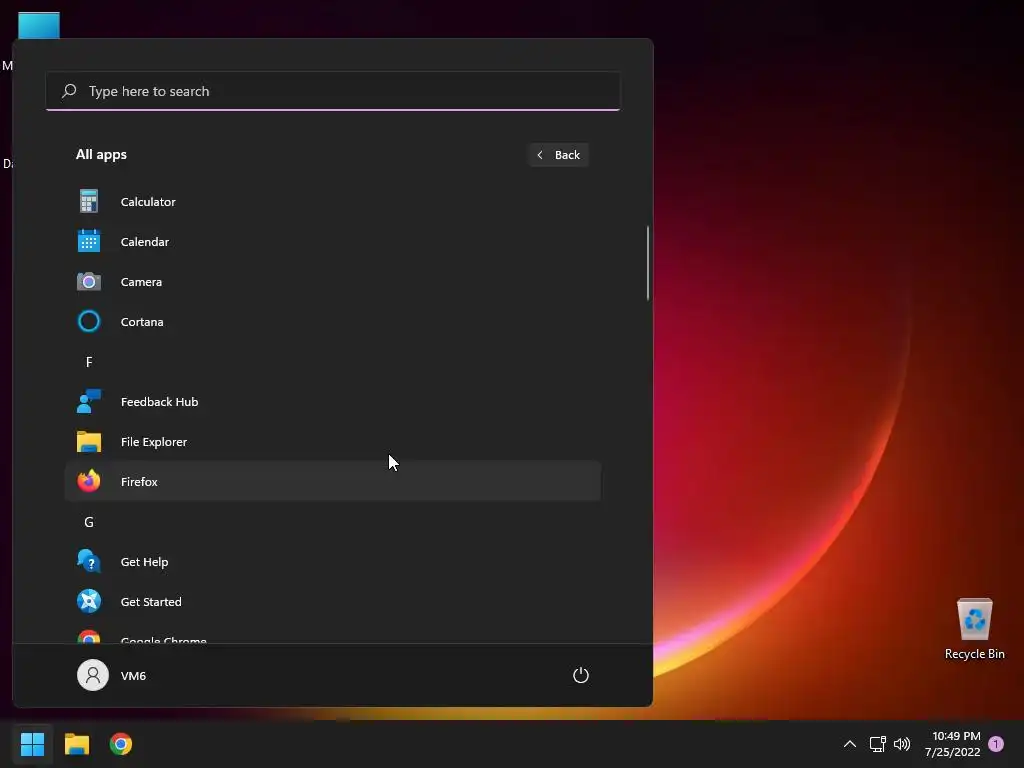The image size is (1024, 768).
Task: Click the VM6 user avatar icon
Action: point(93,675)
